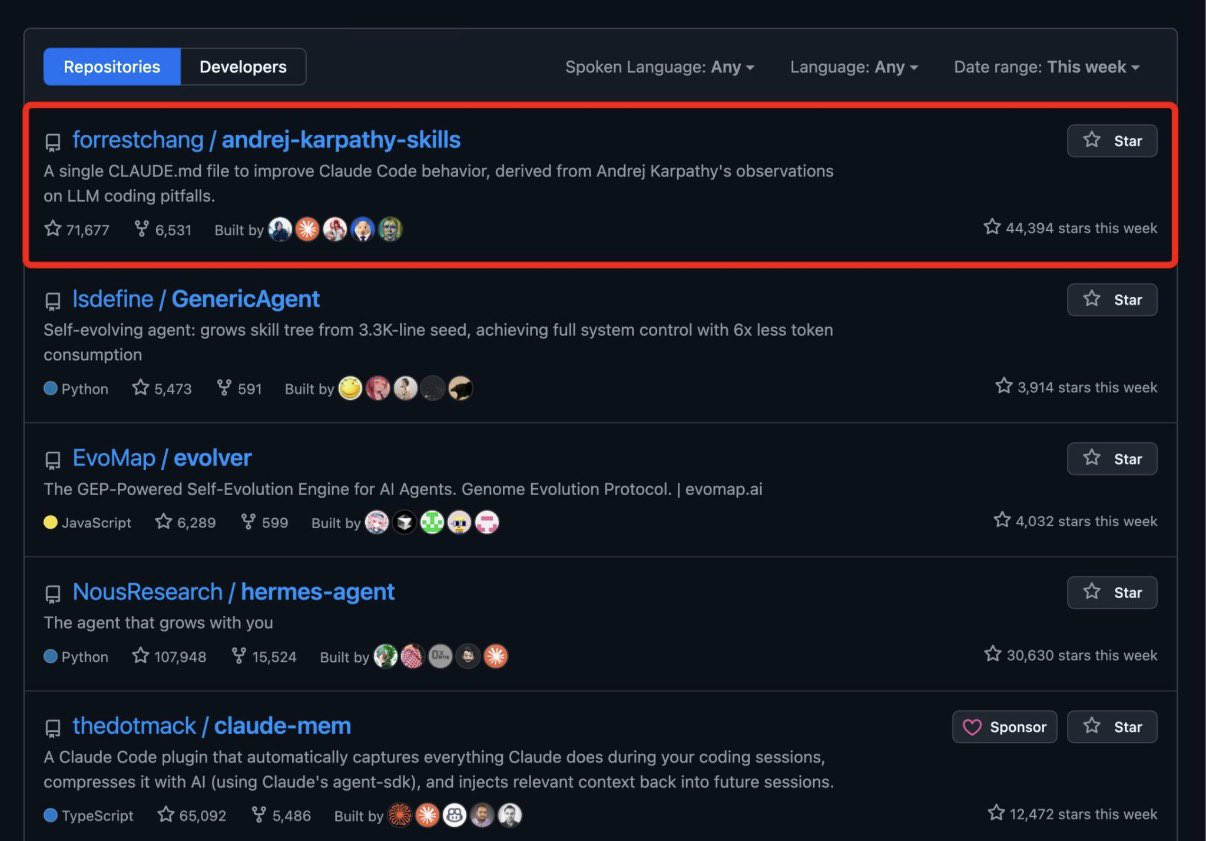The height and width of the screenshot is (841, 1206).
Task: View 6,531 forks of andrej-karpathy-skills
Action: coord(163,230)
